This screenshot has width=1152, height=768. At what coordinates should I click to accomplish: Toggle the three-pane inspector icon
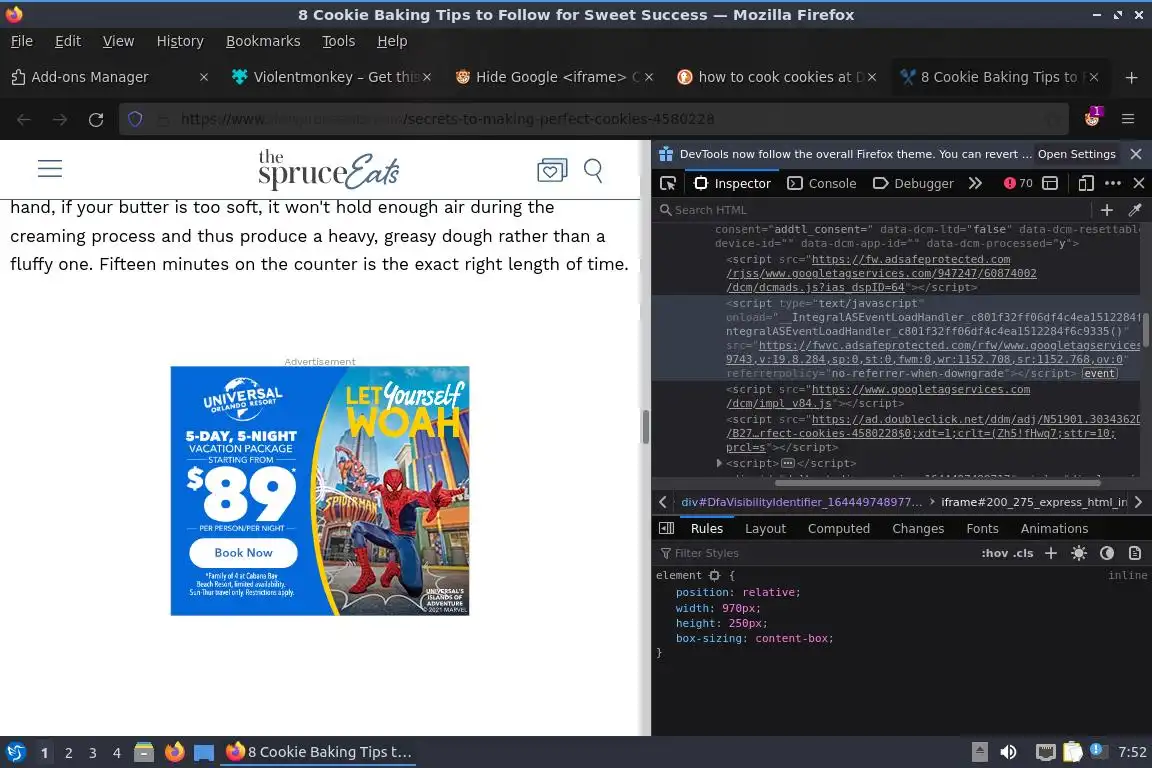click(666, 528)
